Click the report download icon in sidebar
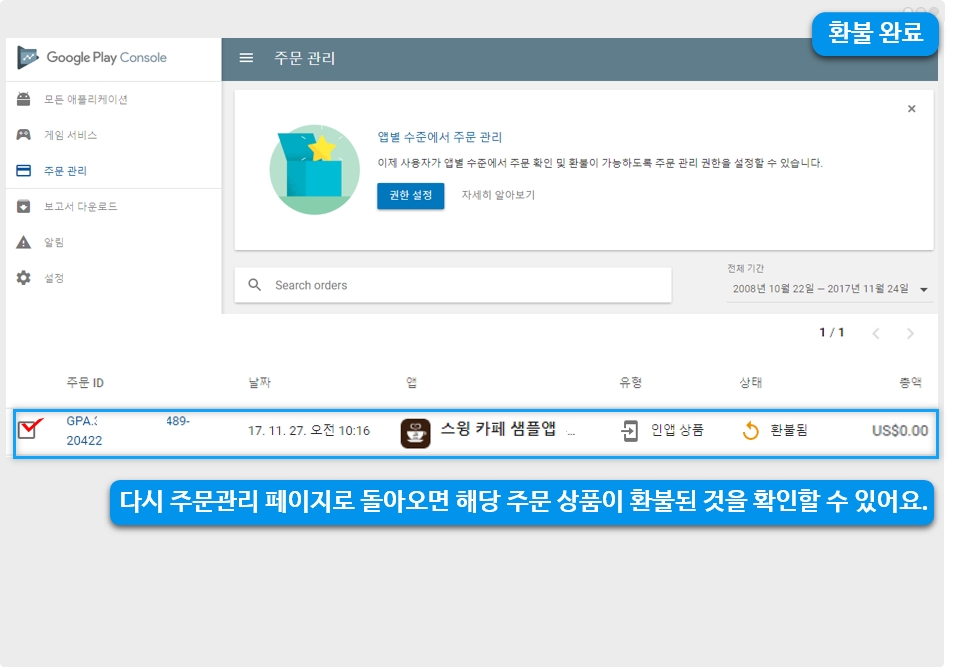Image resolution: width=954 pixels, height=667 pixels. click(x=24, y=207)
